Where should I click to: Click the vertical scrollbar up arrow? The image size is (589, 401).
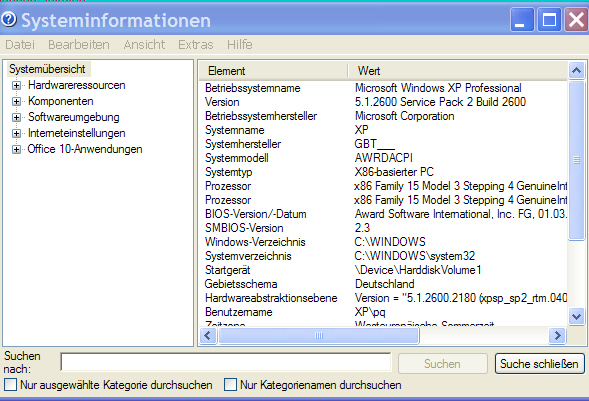[x=577, y=70]
